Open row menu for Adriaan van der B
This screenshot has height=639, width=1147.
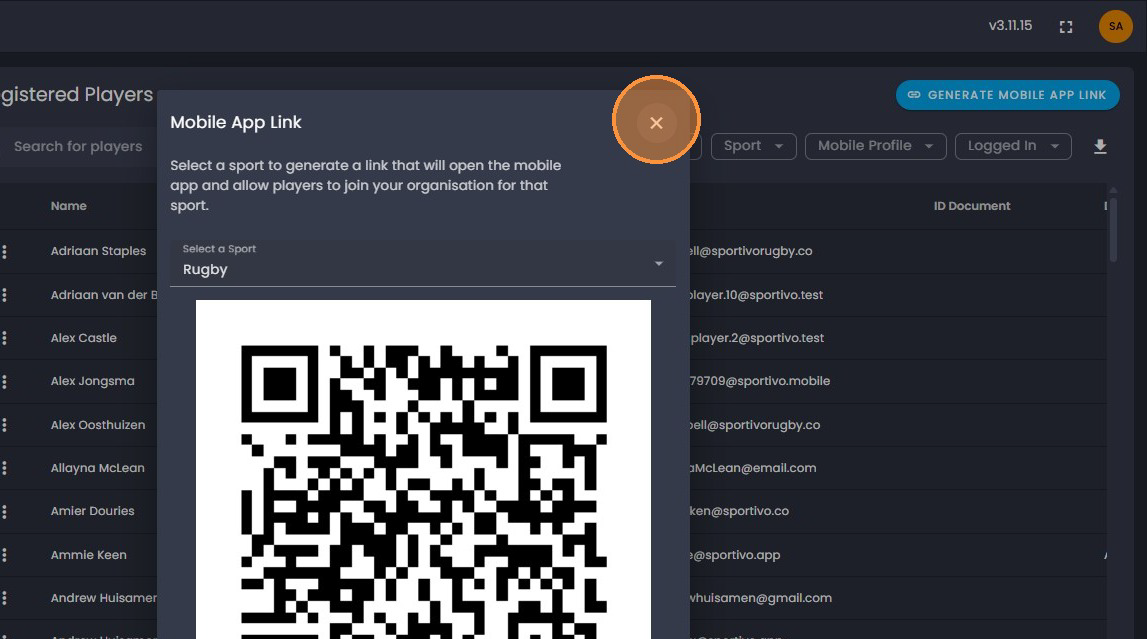(4, 295)
